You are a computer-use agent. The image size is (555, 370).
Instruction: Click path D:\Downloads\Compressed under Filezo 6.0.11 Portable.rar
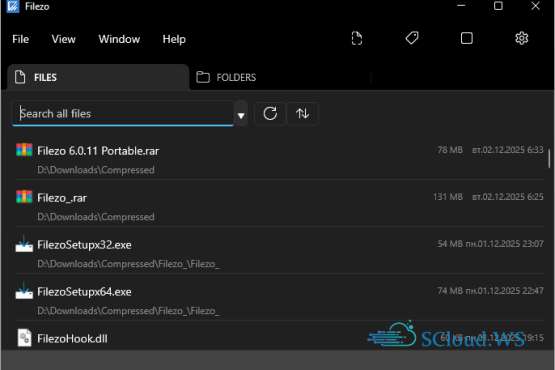click(96, 170)
